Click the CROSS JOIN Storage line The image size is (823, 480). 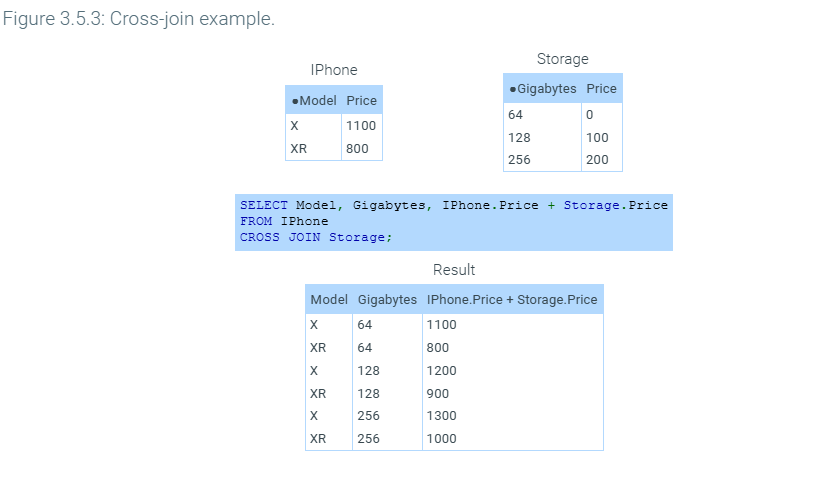[316, 237]
